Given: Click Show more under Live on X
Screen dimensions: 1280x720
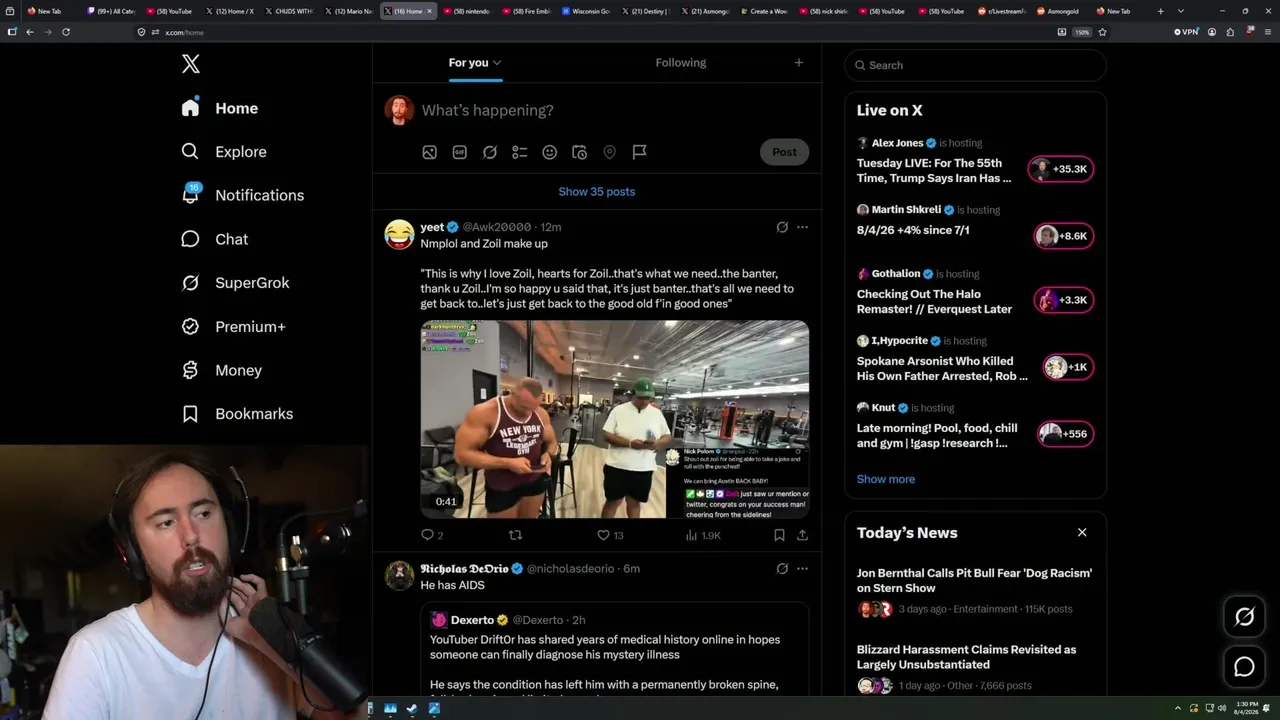Looking at the screenshot, I should tap(886, 479).
